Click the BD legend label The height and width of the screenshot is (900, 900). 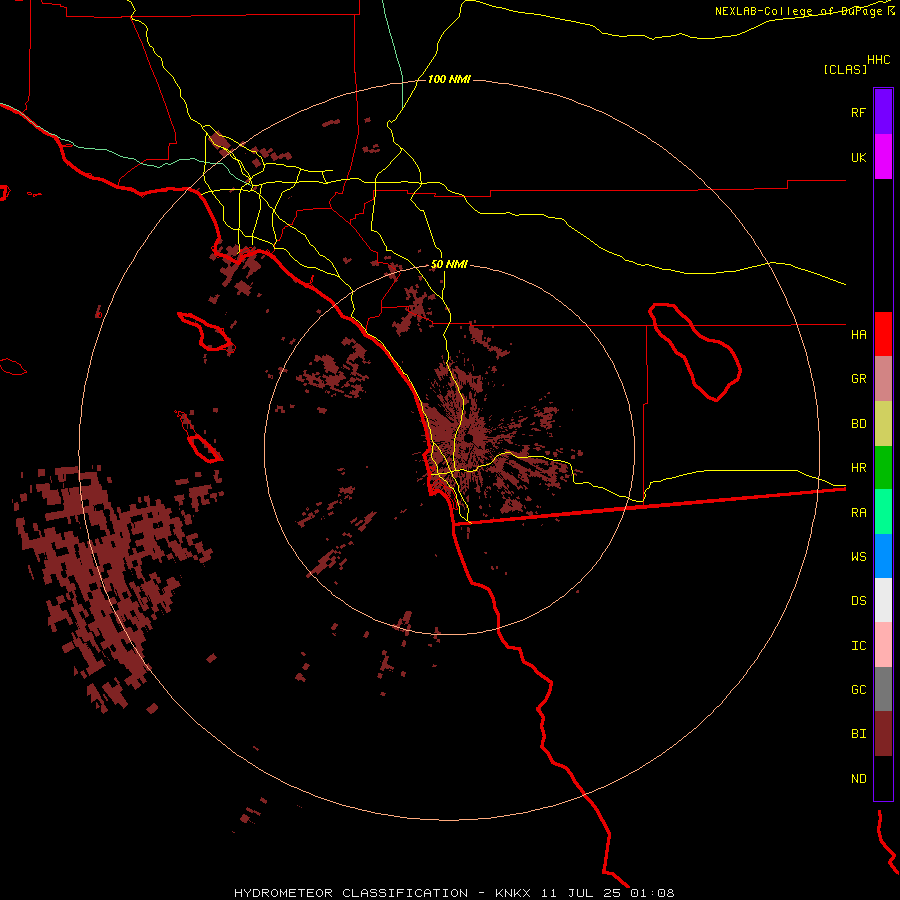coord(858,424)
